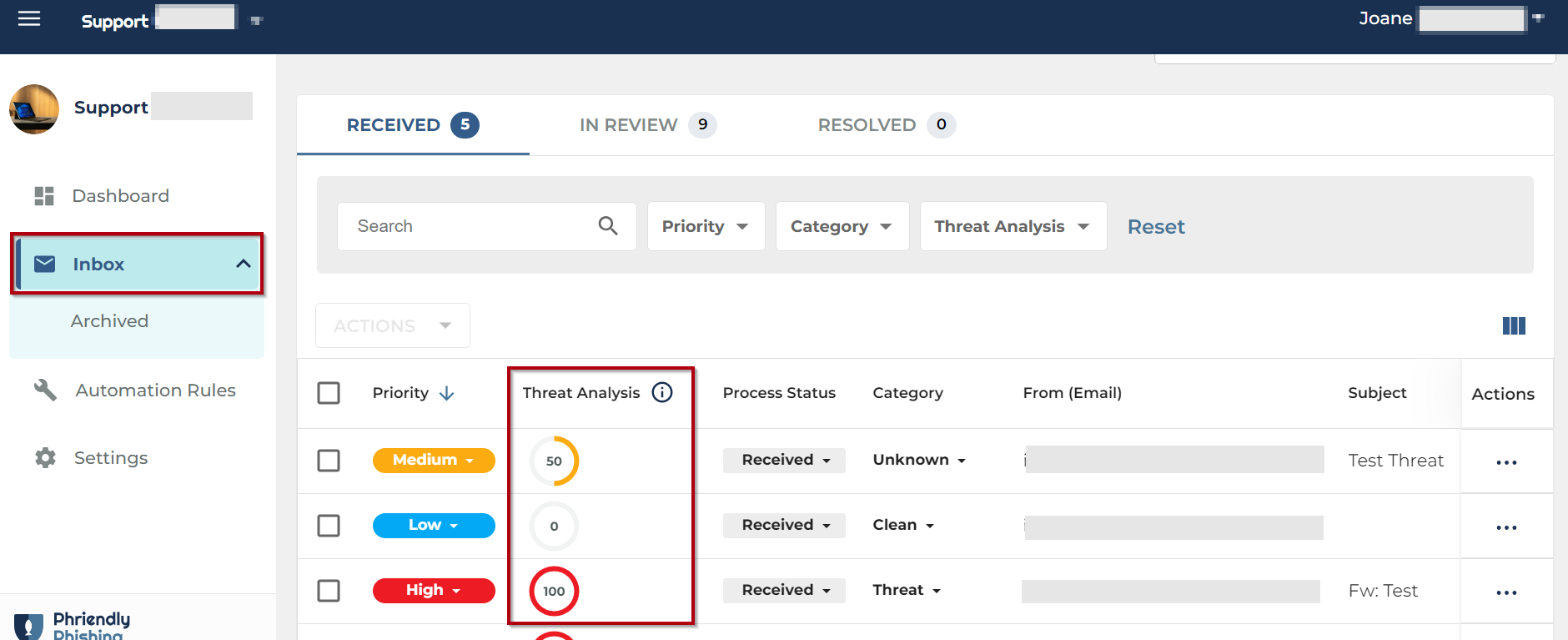The image size is (1568, 640).
Task: Check the Low priority row checkbox
Action: (329, 526)
